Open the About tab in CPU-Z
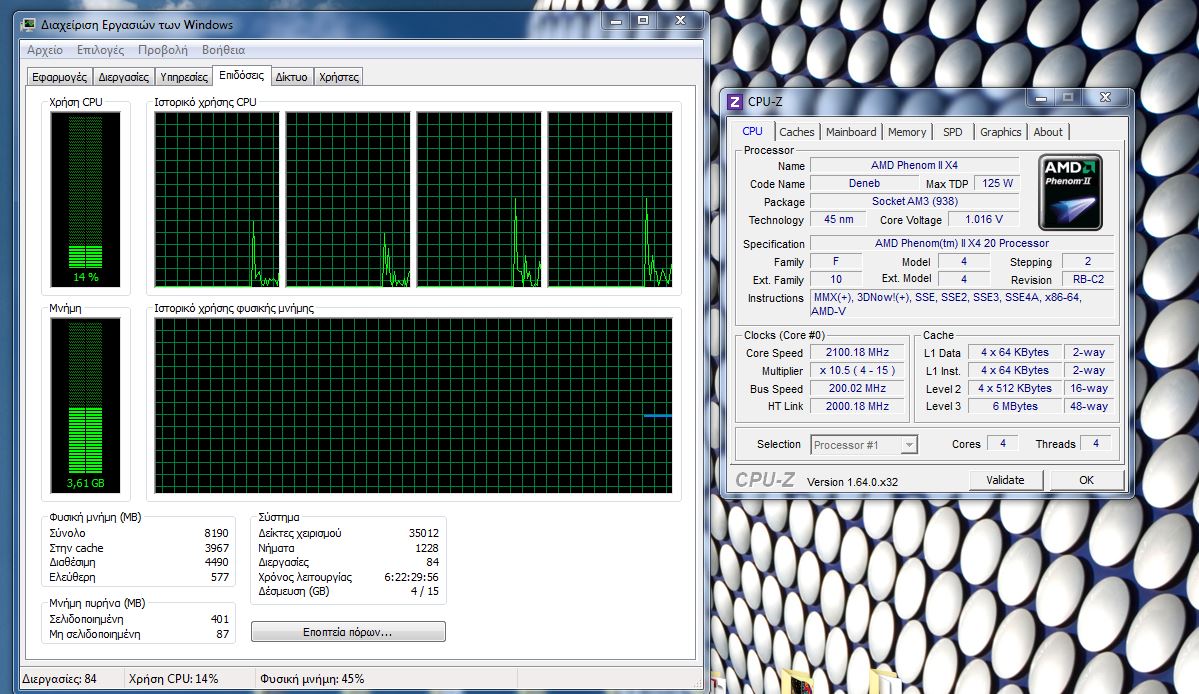 [1048, 132]
